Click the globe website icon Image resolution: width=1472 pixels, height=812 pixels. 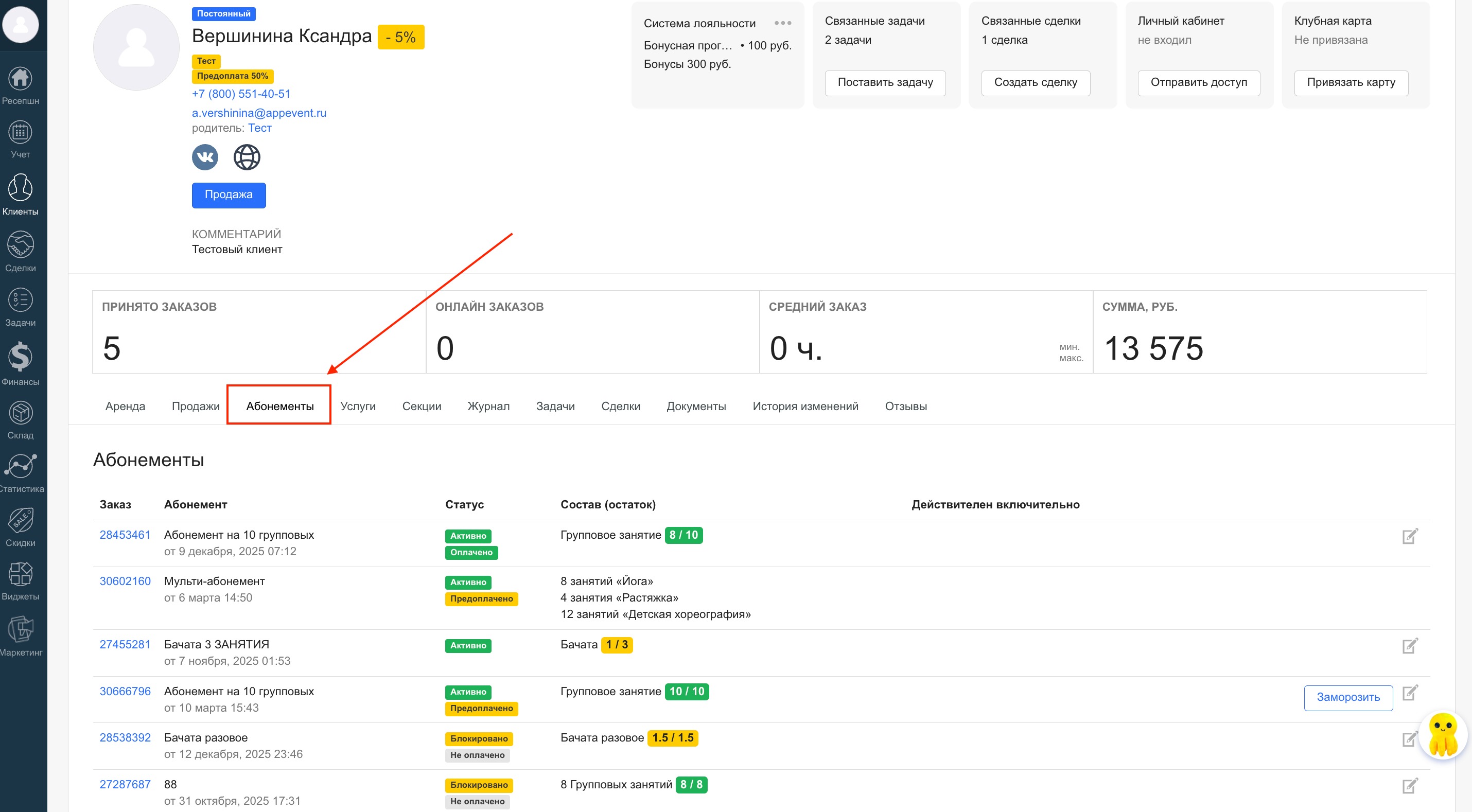coord(247,157)
